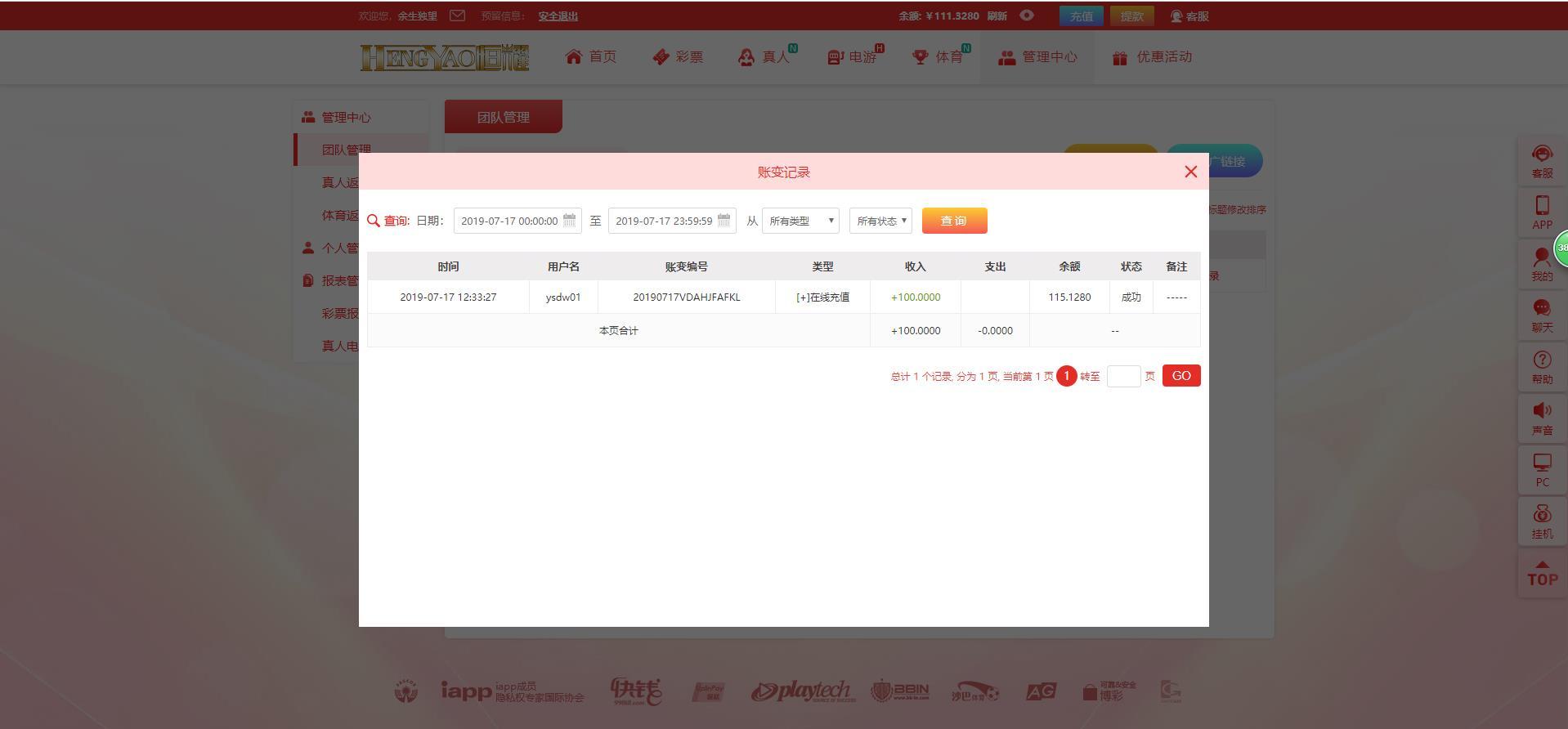The height and width of the screenshot is (729, 1568).
Task: Click the +100.0000 income cell in ysdw01 row
Action: (x=916, y=297)
